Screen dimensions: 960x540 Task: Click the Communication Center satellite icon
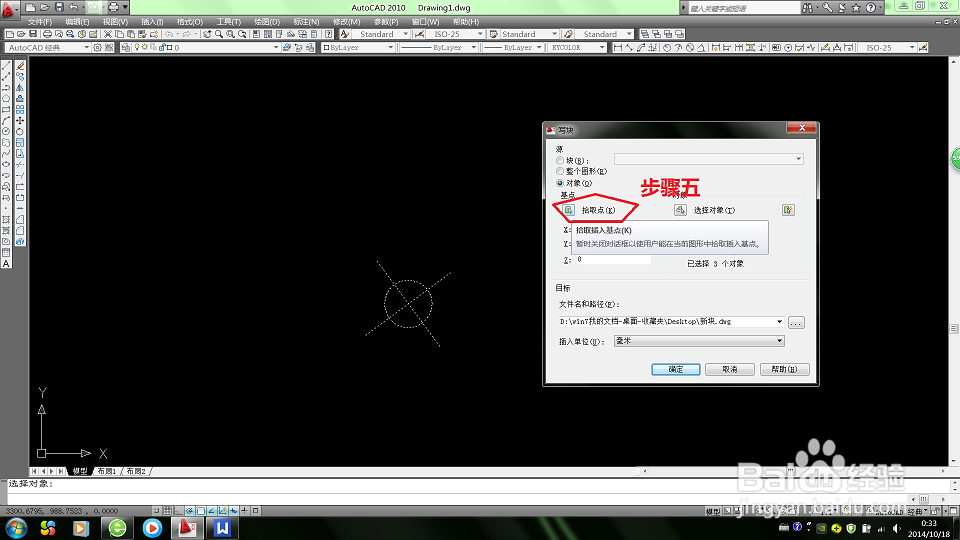point(842,7)
